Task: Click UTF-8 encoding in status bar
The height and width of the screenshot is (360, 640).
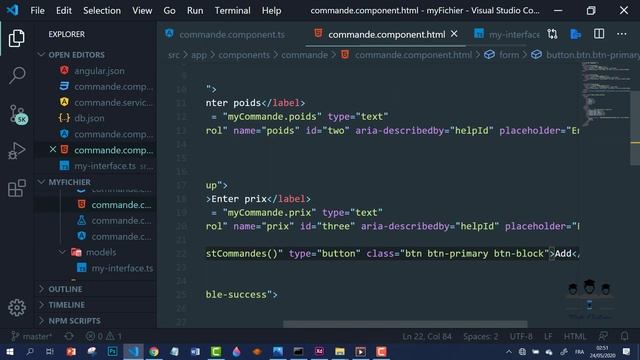Action: [521, 336]
